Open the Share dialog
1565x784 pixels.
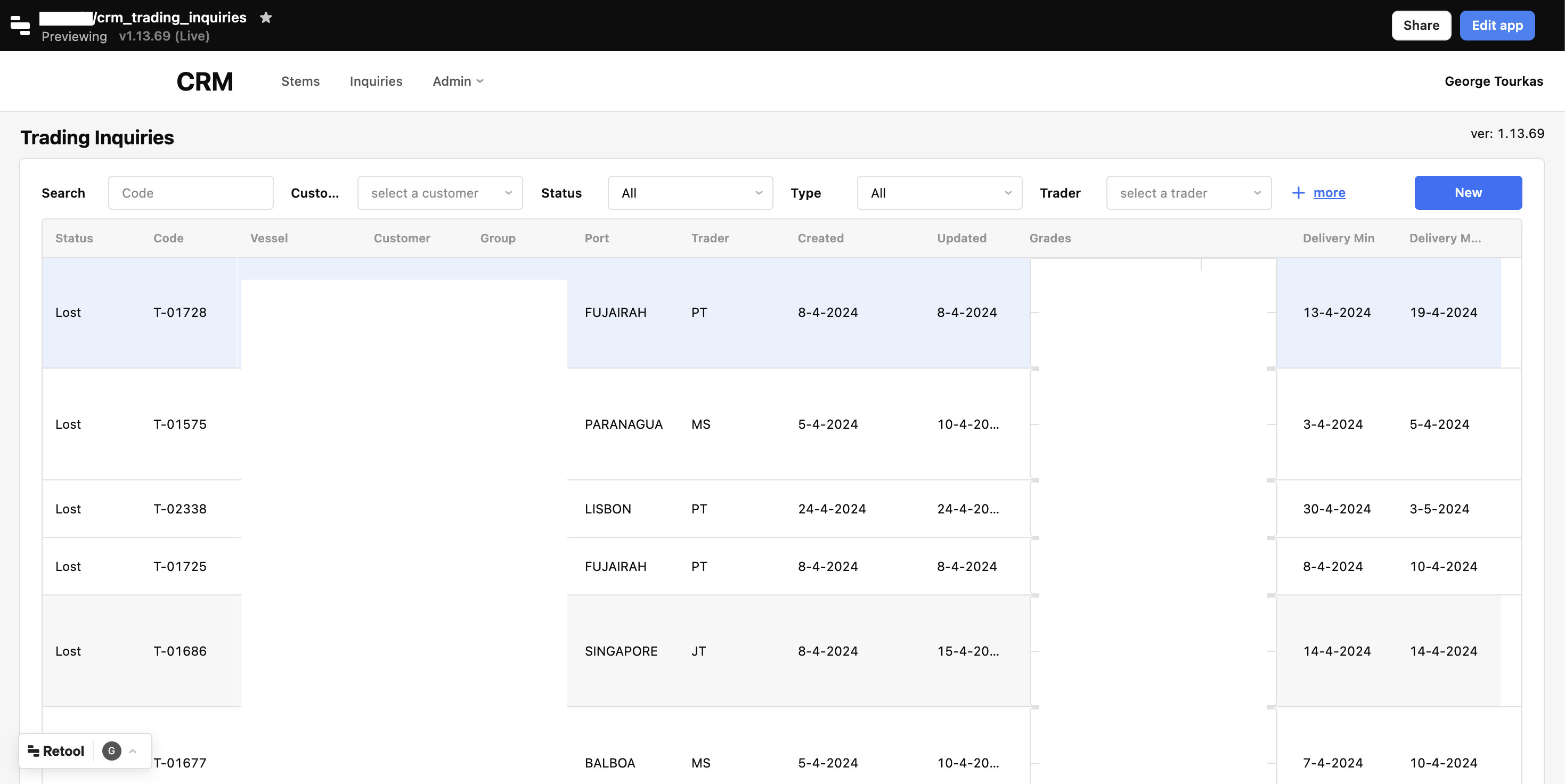pyautogui.click(x=1421, y=26)
